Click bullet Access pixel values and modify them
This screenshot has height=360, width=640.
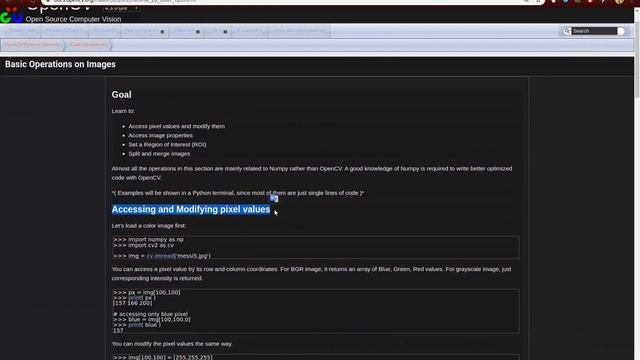[176, 126]
